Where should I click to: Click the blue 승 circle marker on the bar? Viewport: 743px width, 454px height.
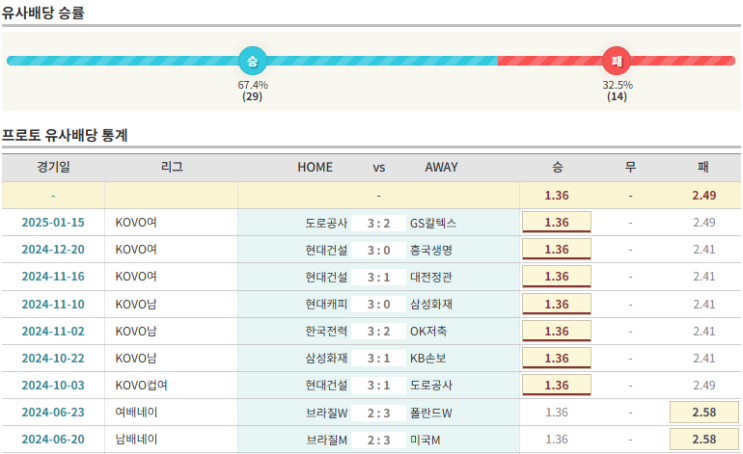pyautogui.click(x=252, y=61)
